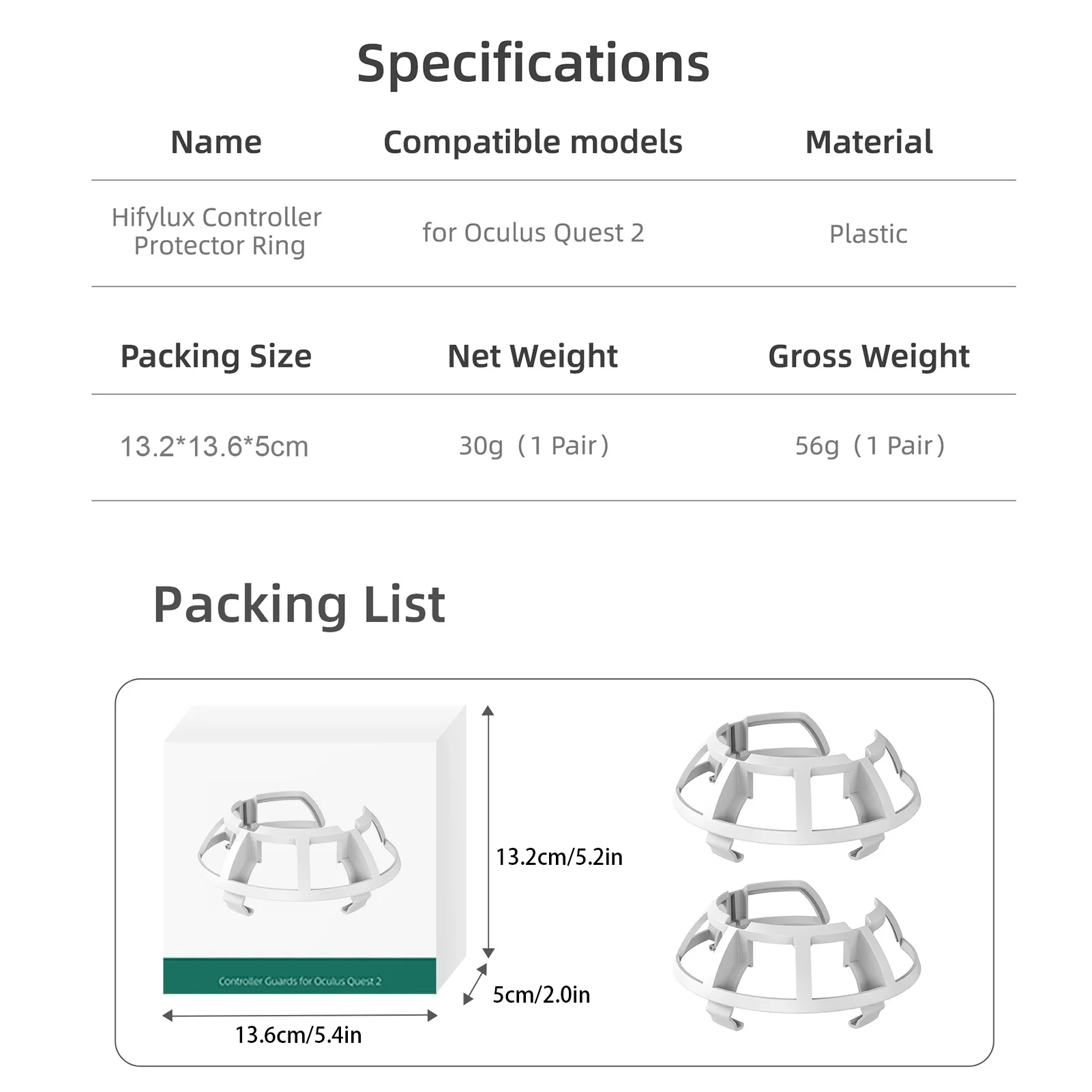Click the Hifylux Controller Protector Ring text
This screenshot has height=1092, width=1092.
[217, 231]
